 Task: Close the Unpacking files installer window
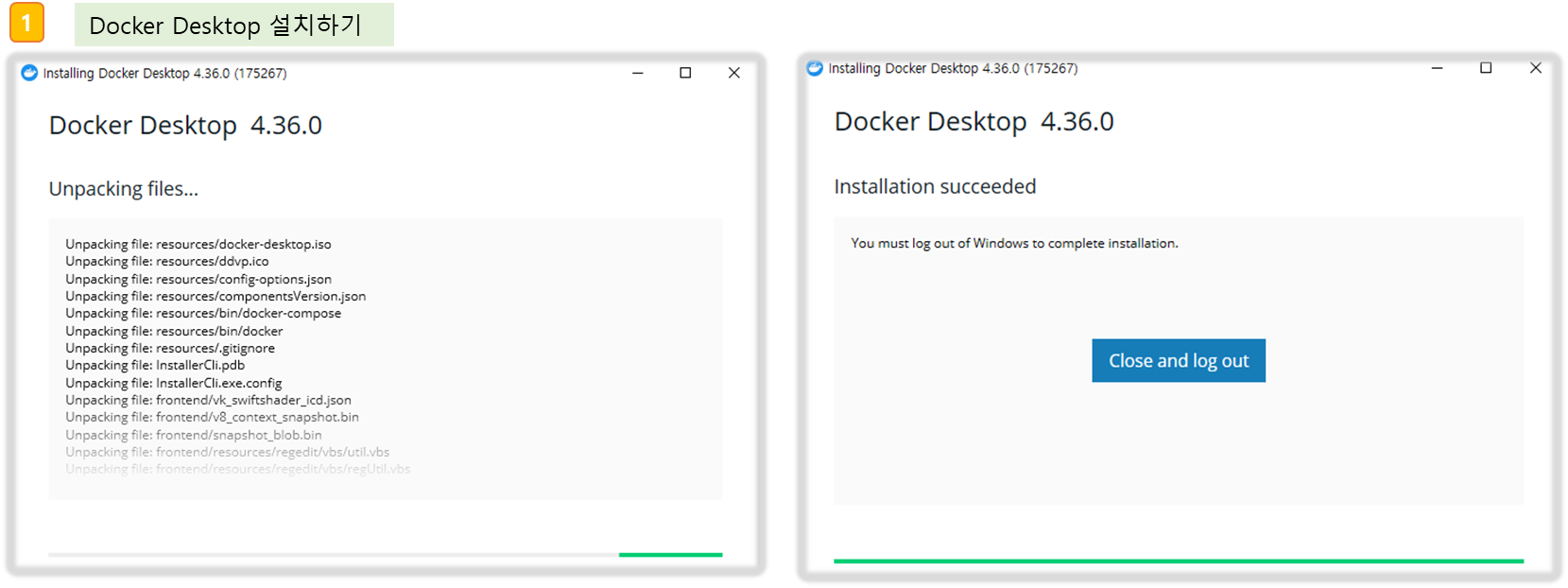pyautogui.click(x=733, y=73)
